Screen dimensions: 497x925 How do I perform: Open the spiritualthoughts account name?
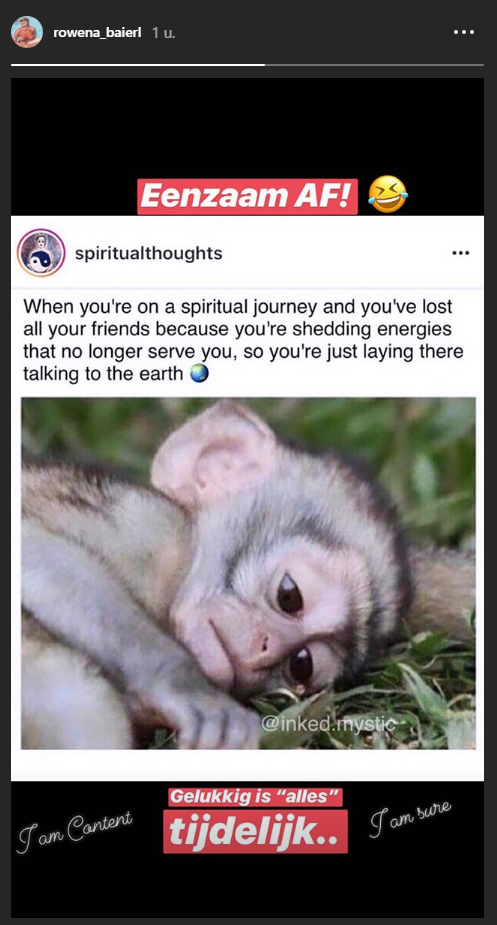[149, 254]
